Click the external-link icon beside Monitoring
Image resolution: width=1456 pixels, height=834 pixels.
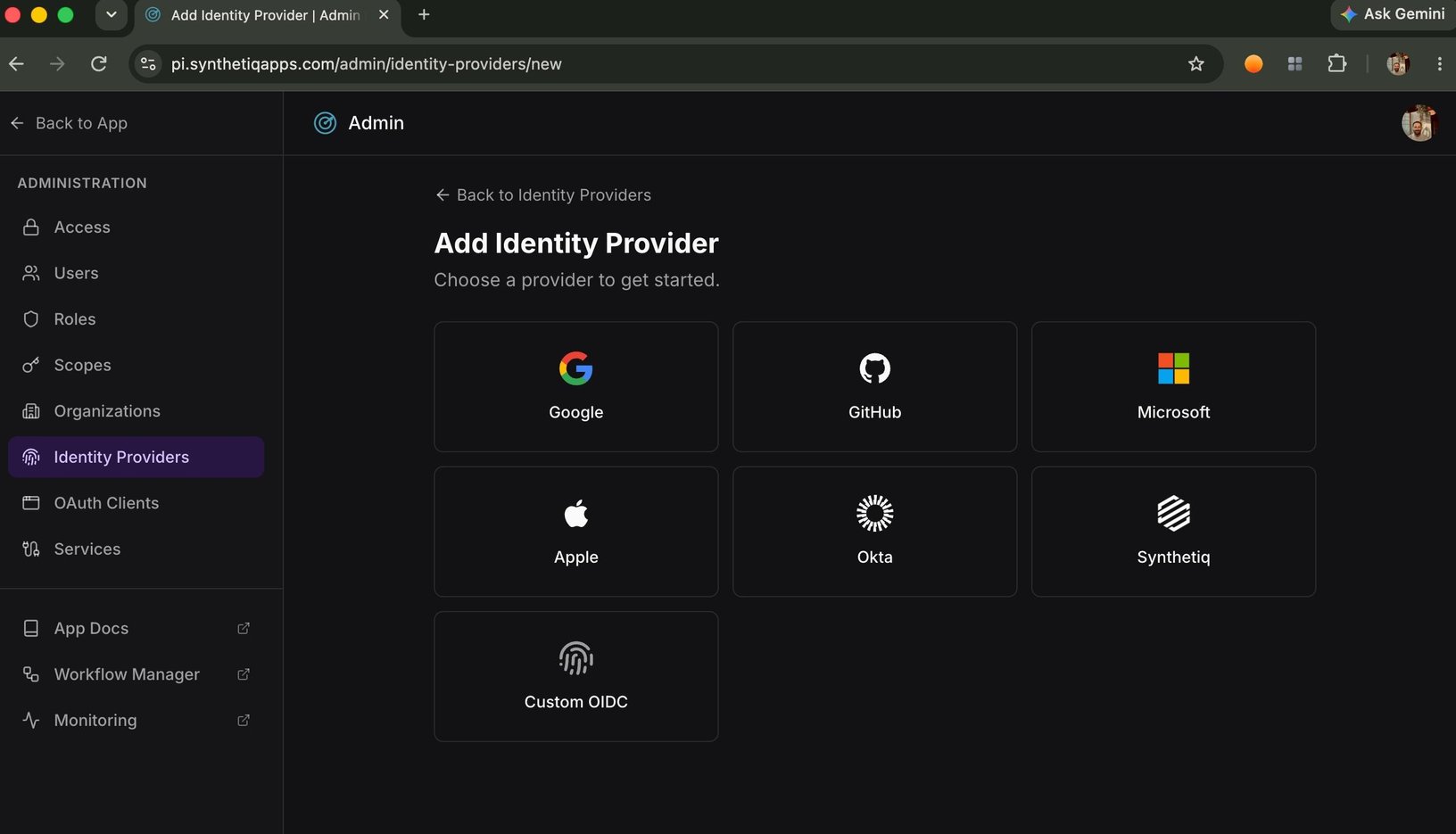(244, 720)
